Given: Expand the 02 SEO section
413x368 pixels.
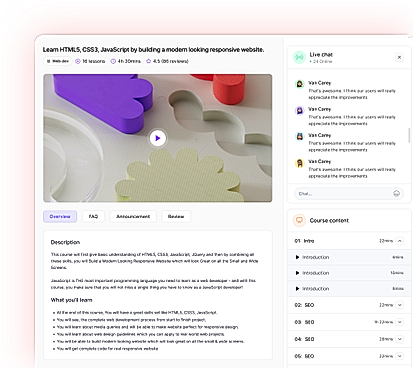Looking at the screenshot, I should 400,305.
